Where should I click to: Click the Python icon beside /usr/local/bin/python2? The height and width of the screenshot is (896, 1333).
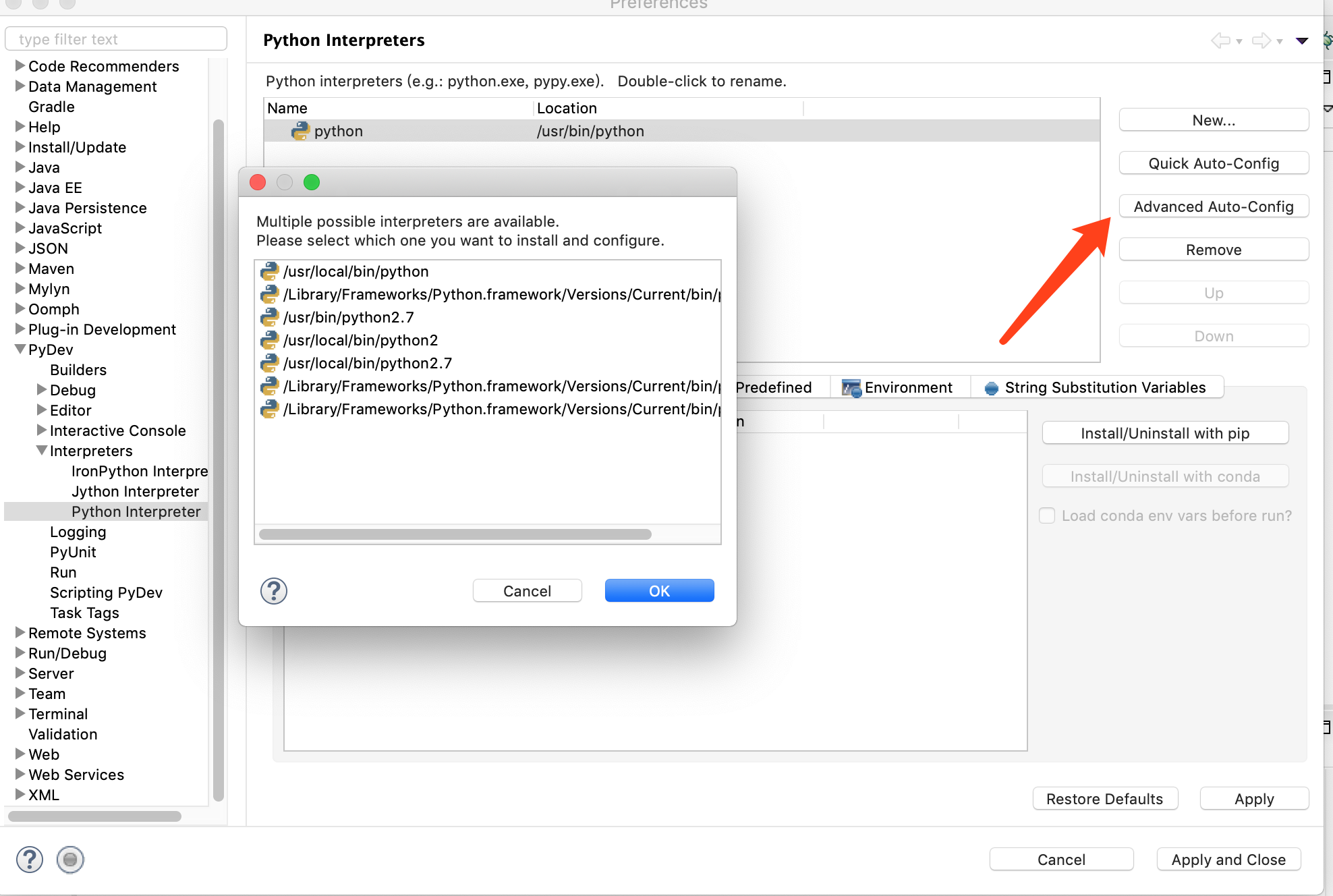coord(270,340)
